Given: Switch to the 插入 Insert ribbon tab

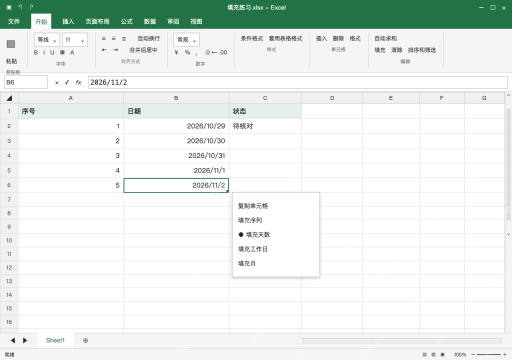Looking at the screenshot, I should pos(68,21).
